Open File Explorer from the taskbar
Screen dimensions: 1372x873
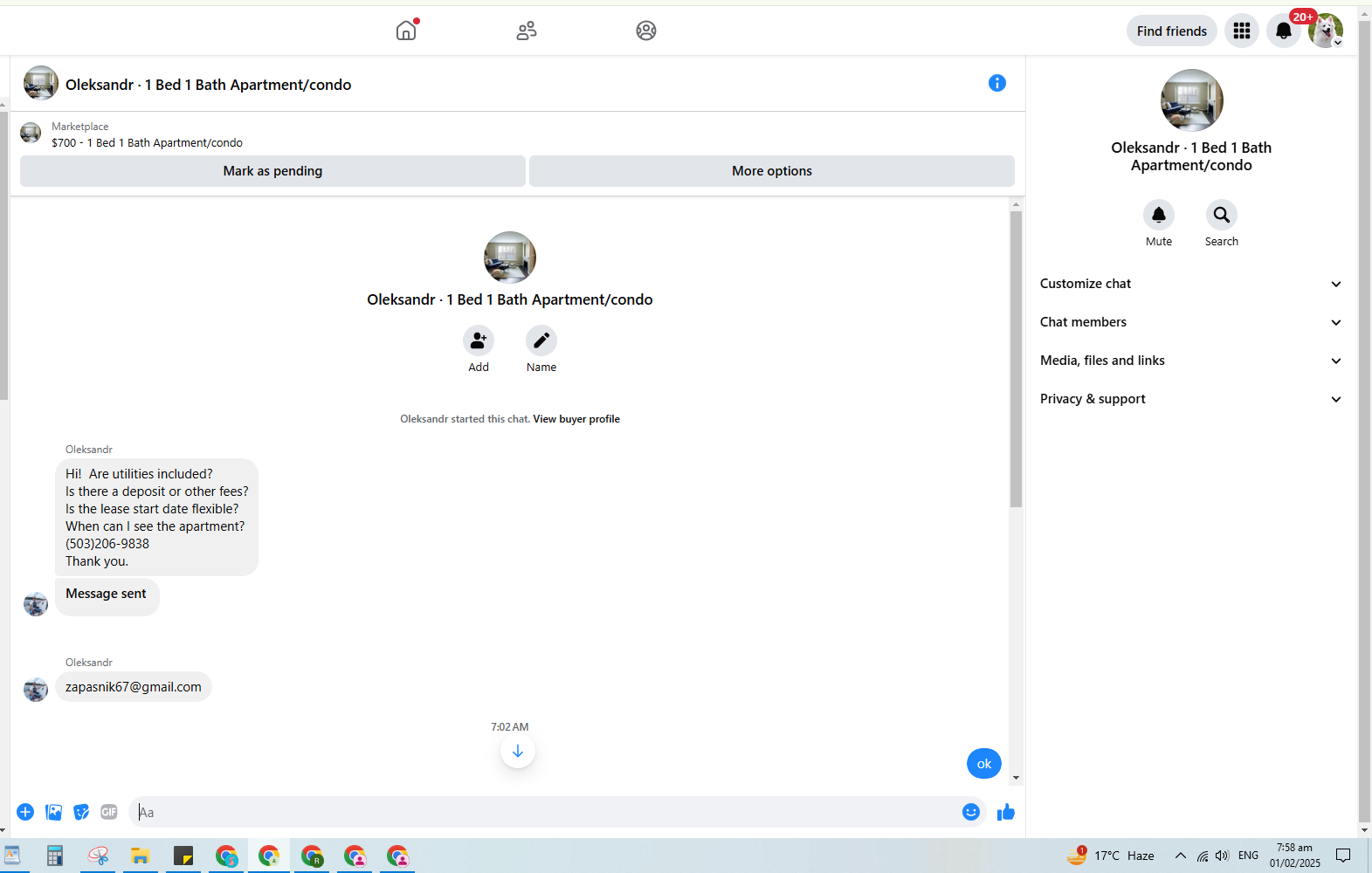(140, 856)
